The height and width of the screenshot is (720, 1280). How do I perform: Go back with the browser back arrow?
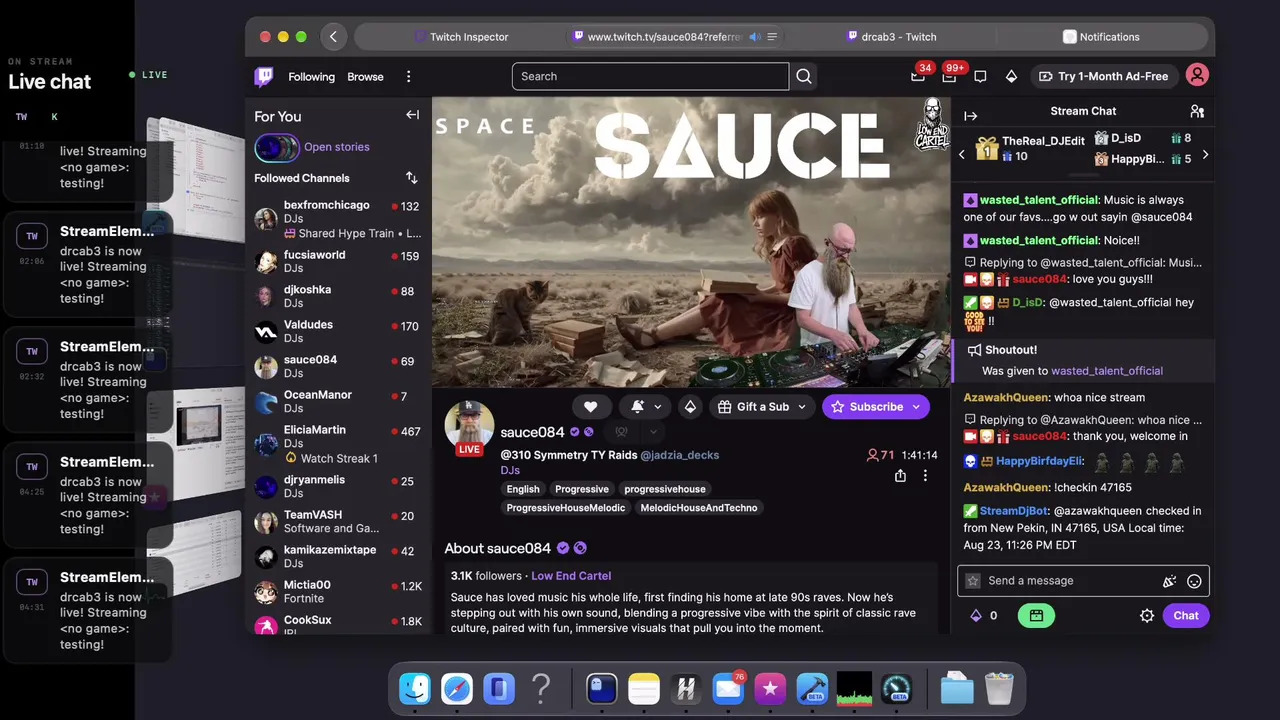point(333,37)
